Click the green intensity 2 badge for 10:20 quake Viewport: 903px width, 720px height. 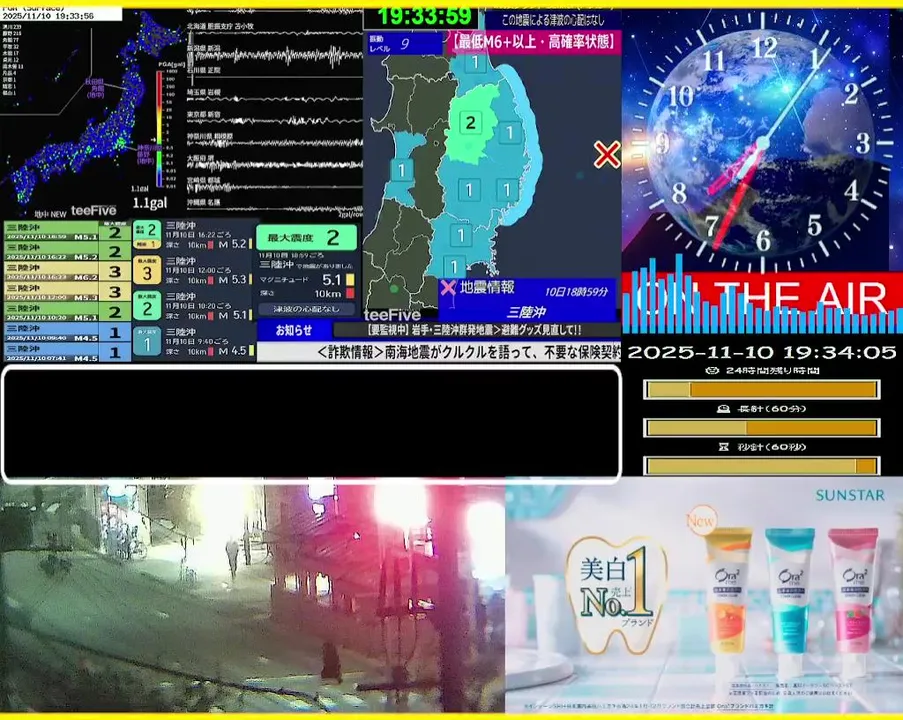click(x=147, y=306)
